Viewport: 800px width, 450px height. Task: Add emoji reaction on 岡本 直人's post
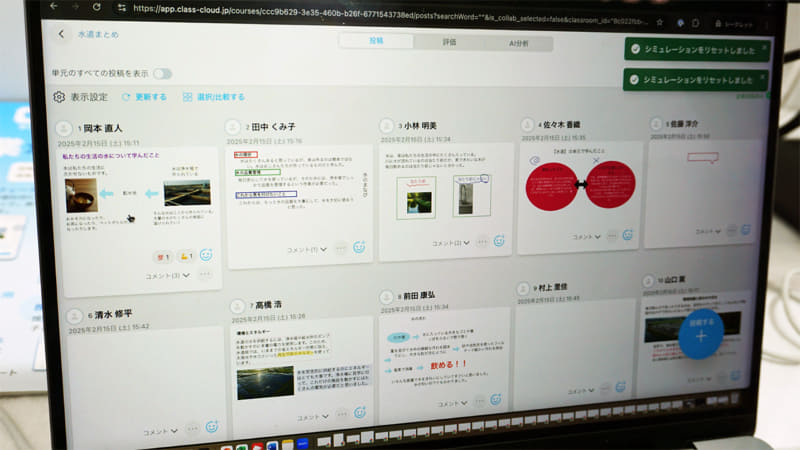[206, 255]
